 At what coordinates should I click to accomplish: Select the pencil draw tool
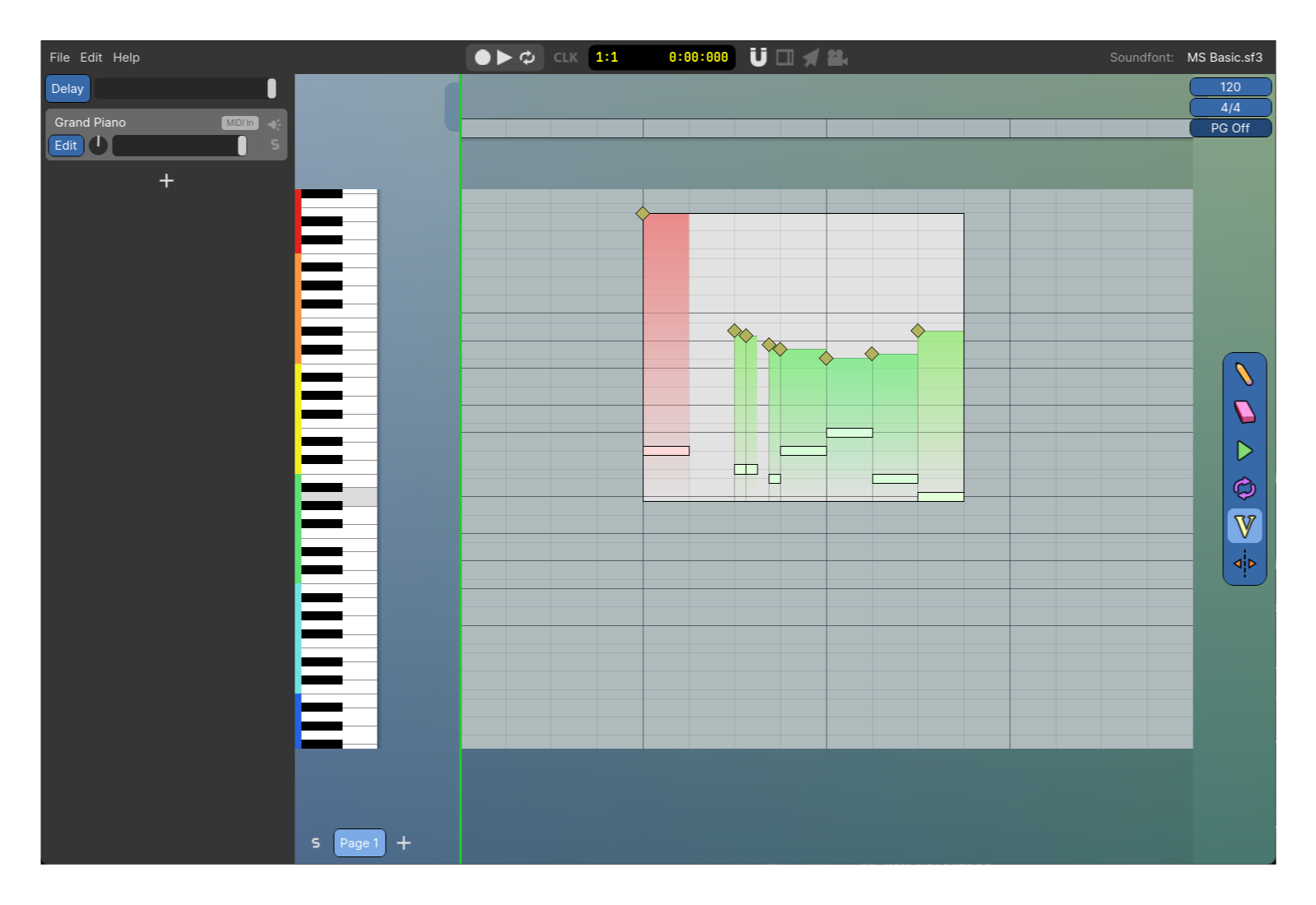click(x=1244, y=374)
